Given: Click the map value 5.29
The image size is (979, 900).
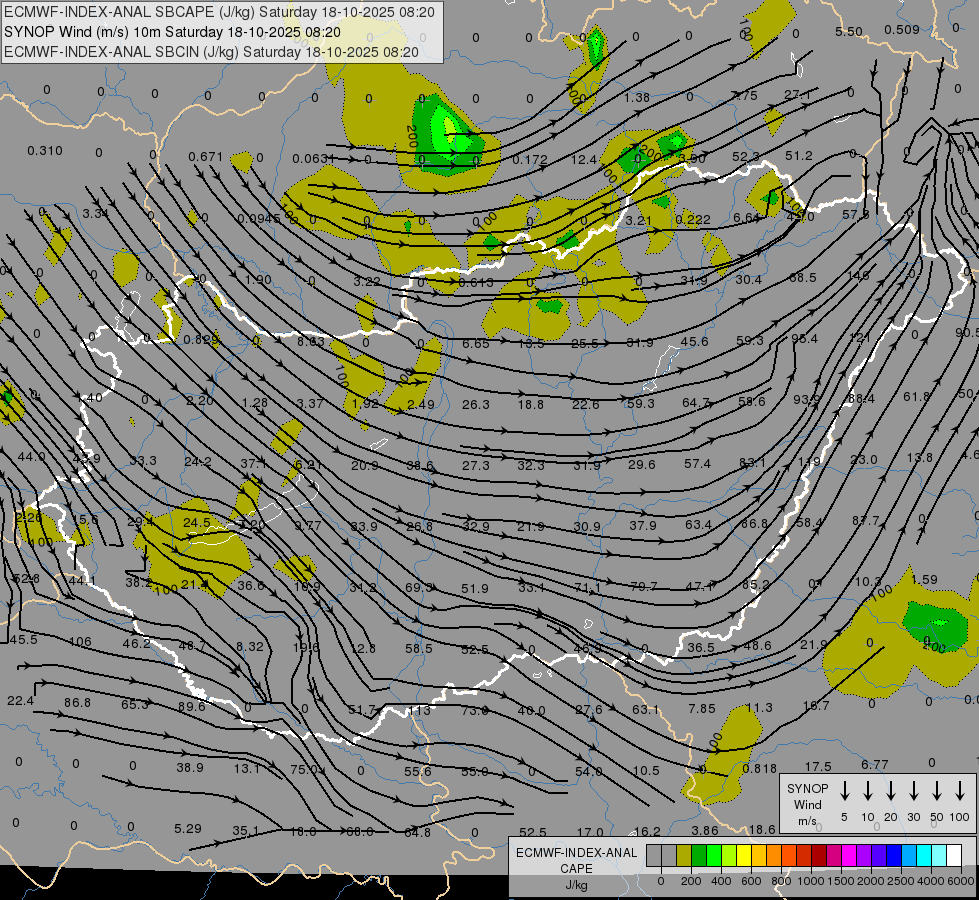Looking at the screenshot, I should click(188, 829).
